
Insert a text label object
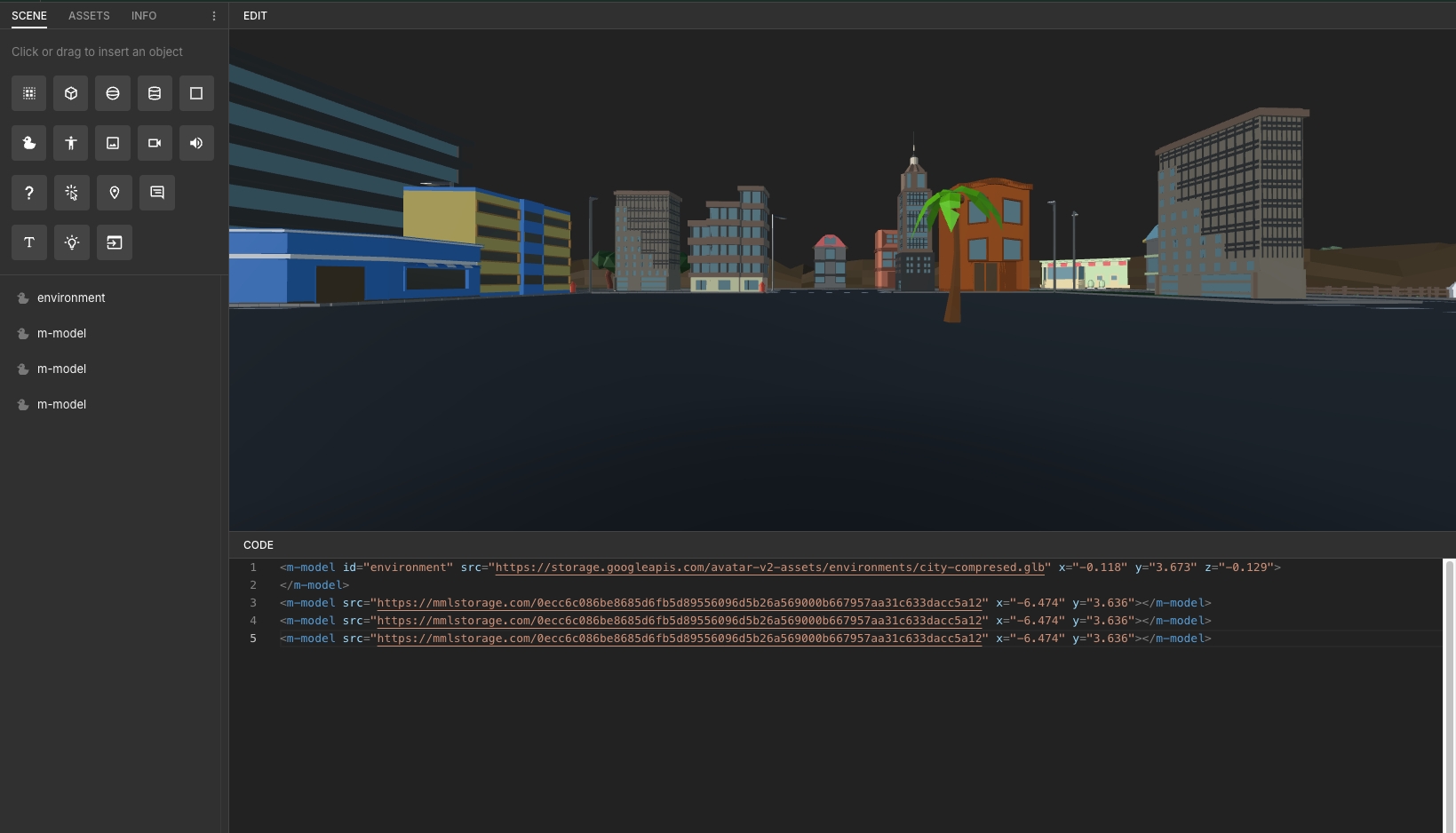[29, 242]
